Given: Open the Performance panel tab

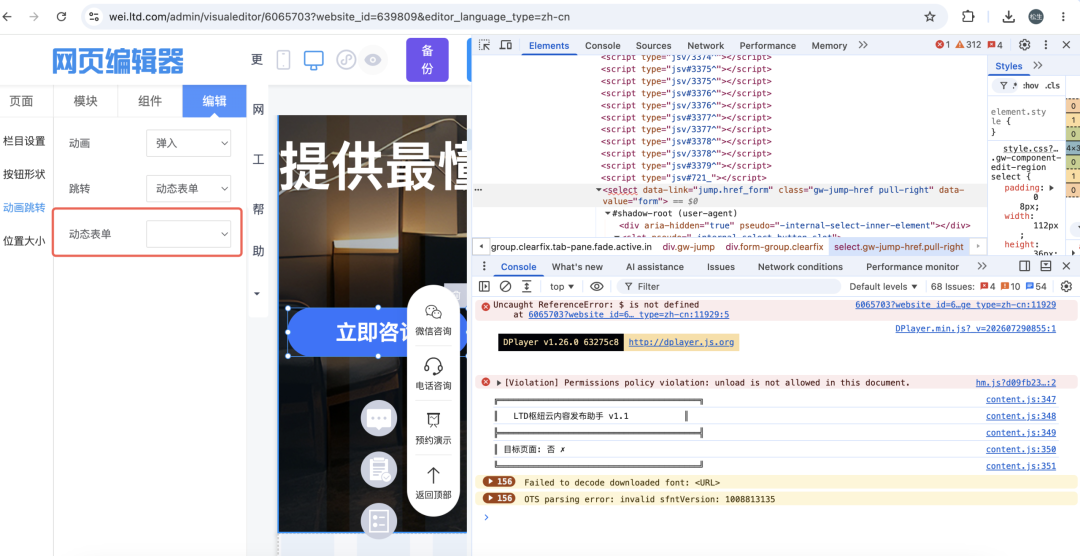Looking at the screenshot, I should [767, 45].
